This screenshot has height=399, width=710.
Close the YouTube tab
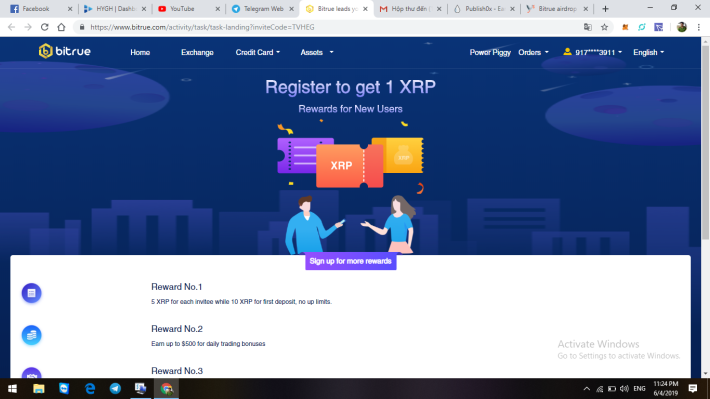coord(217,9)
